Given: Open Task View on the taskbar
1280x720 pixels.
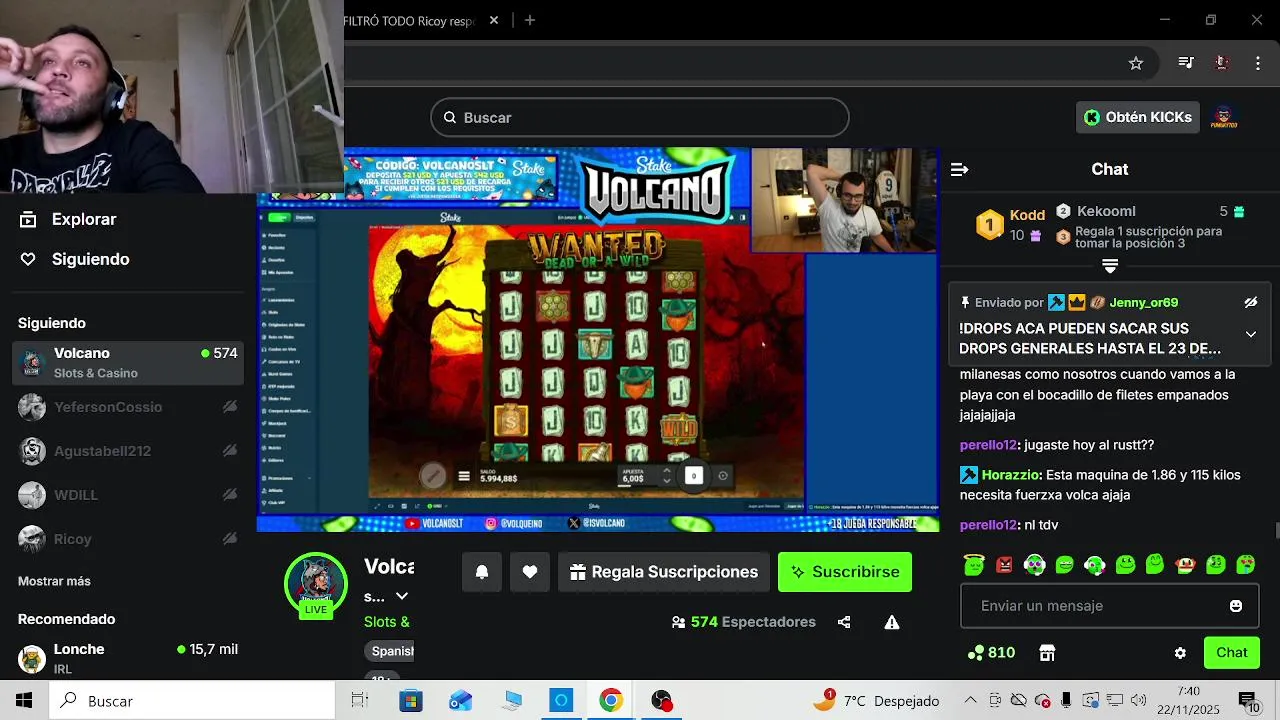Looking at the screenshot, I should 360,701.
